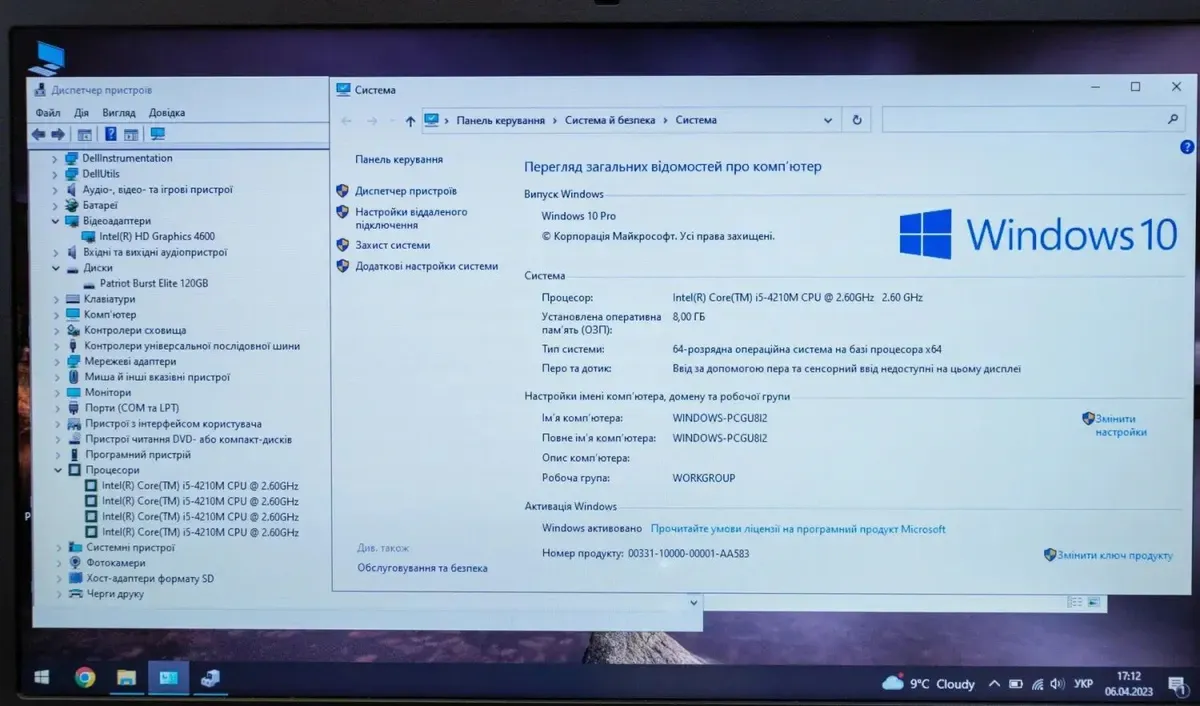The width and height of the screenshot is (1200, 706).
Task: Click the search magnifier icon in System window
Action: (x=1173, y=119)
